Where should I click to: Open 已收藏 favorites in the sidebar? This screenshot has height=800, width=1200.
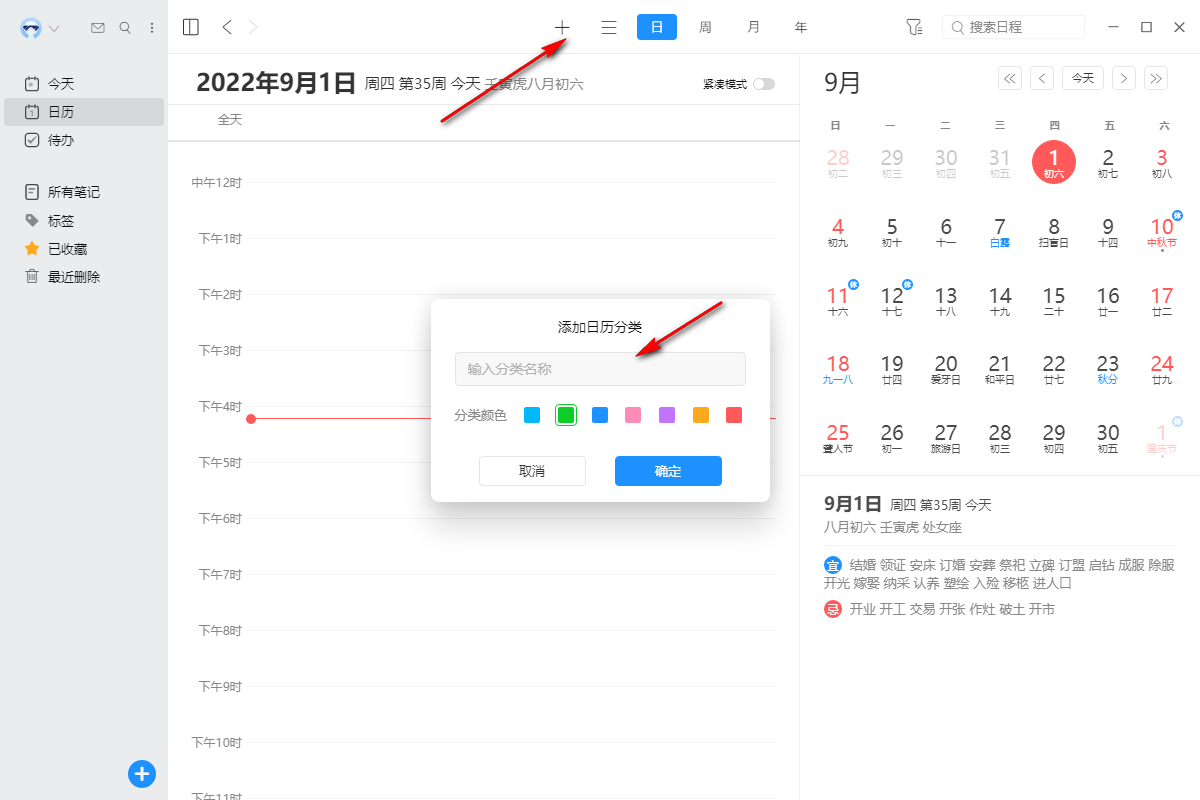84,248
